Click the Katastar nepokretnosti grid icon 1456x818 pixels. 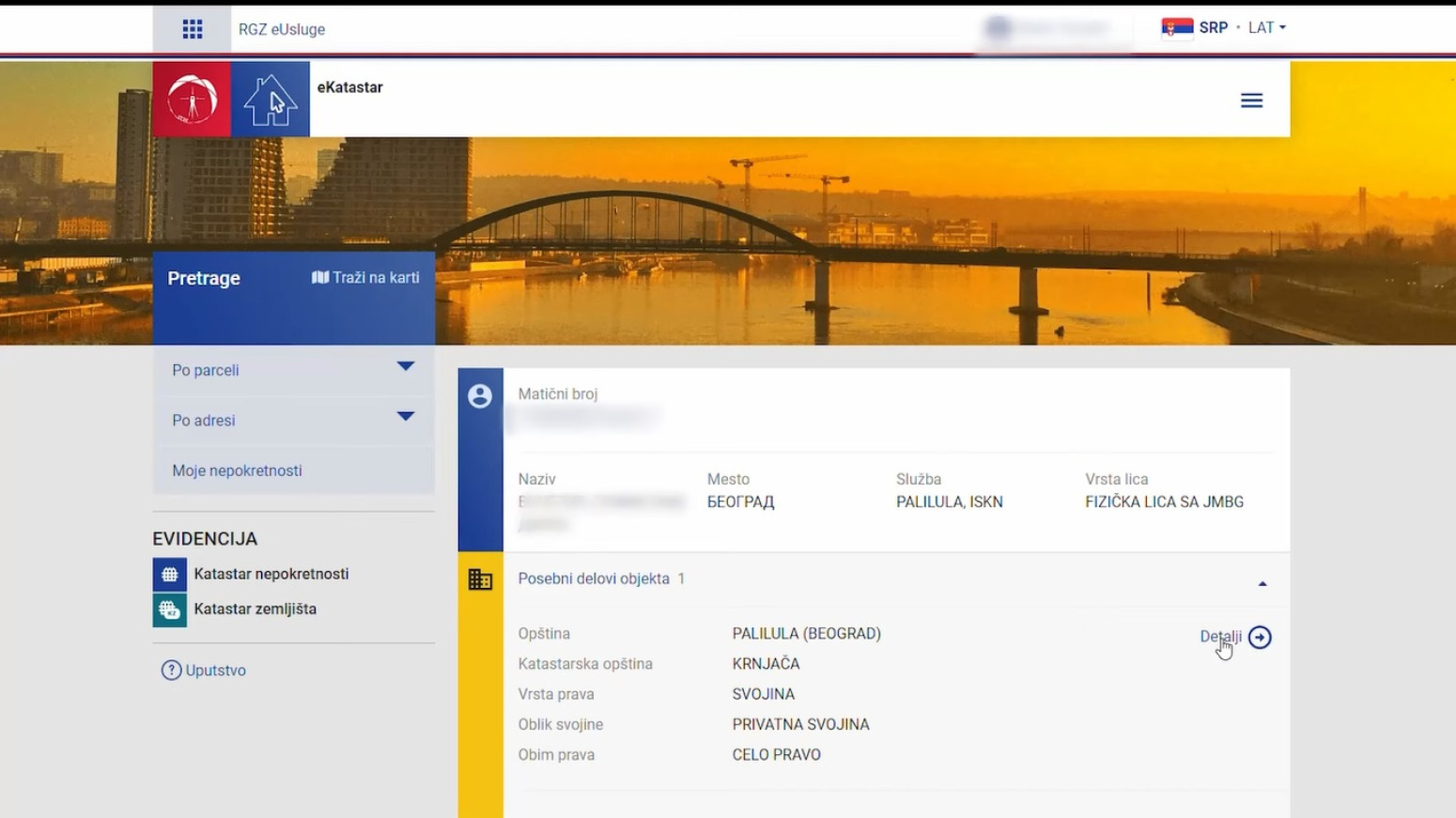click(x=170, y=573)
